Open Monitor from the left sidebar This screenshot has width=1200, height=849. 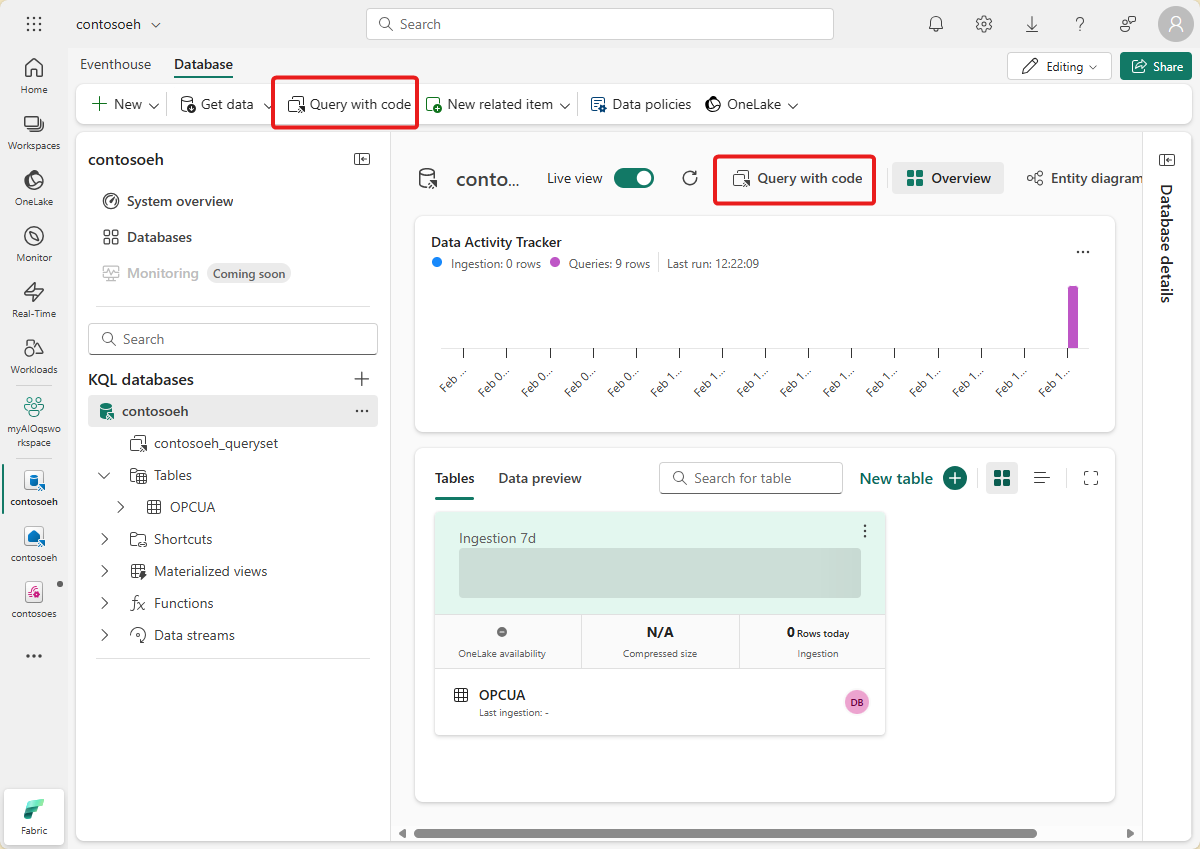[33, 243]
